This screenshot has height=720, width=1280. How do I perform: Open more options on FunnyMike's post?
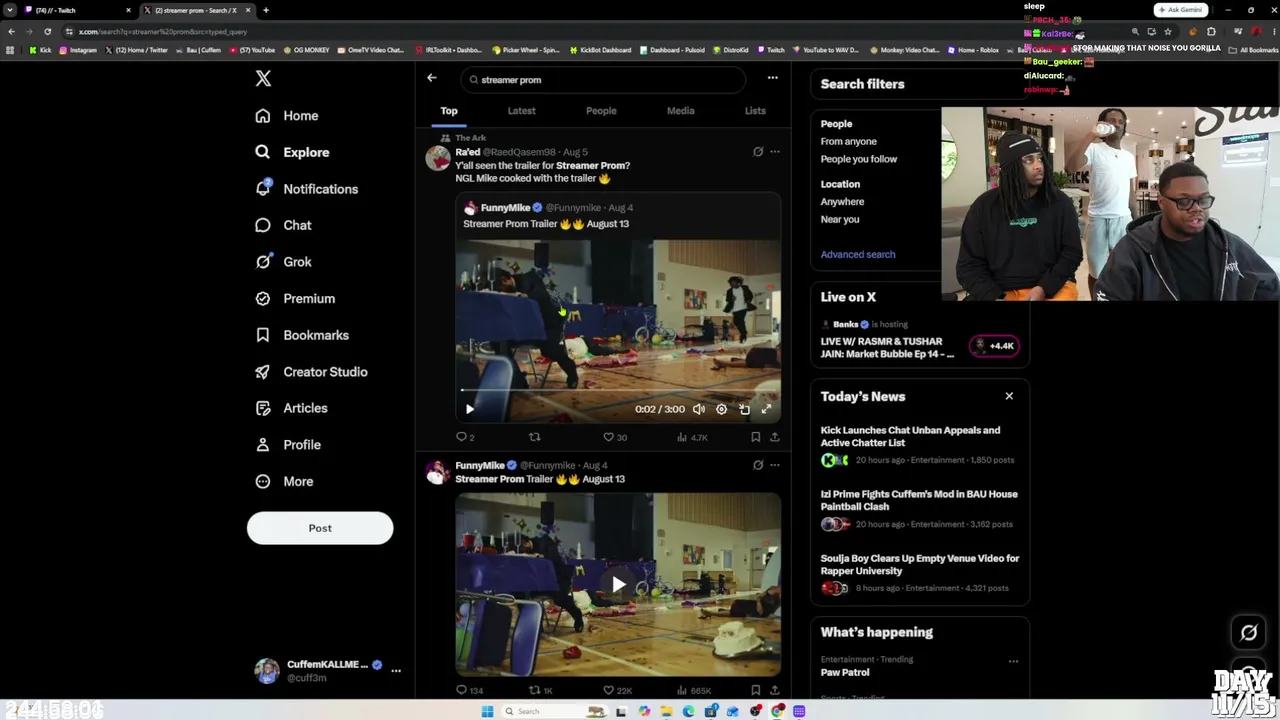[x=775, y=465]
